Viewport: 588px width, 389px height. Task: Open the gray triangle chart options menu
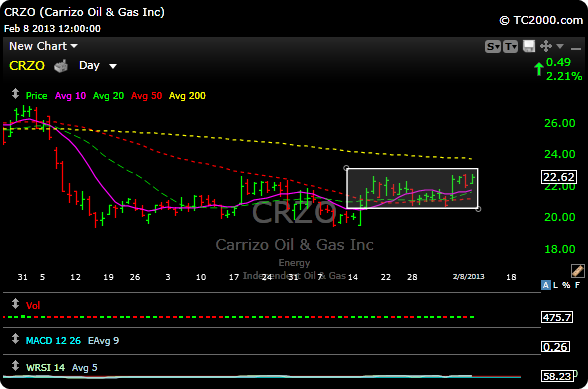coord(560,46)
